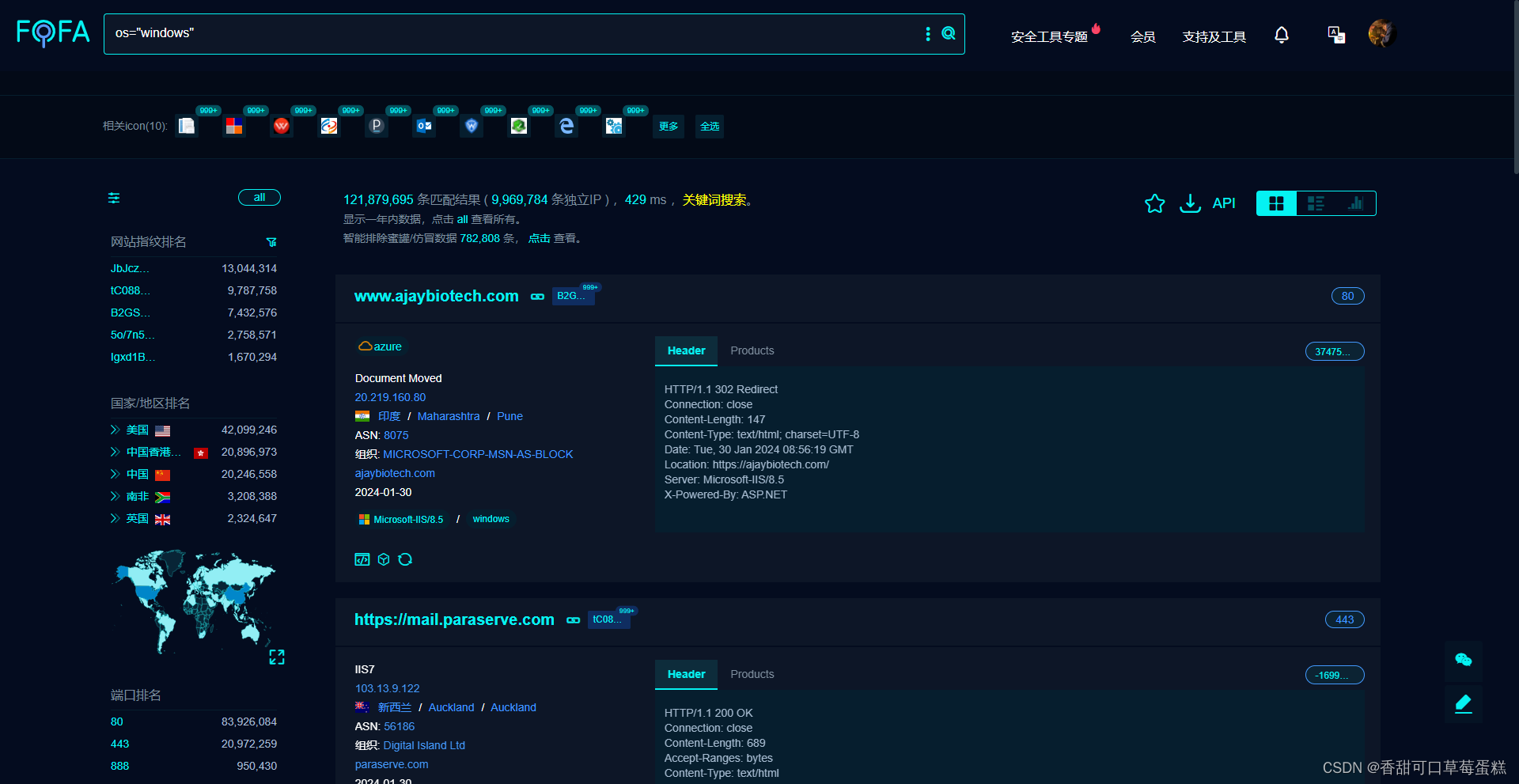
Task: Select the four-color squares related icon
Action: (234, 126)
